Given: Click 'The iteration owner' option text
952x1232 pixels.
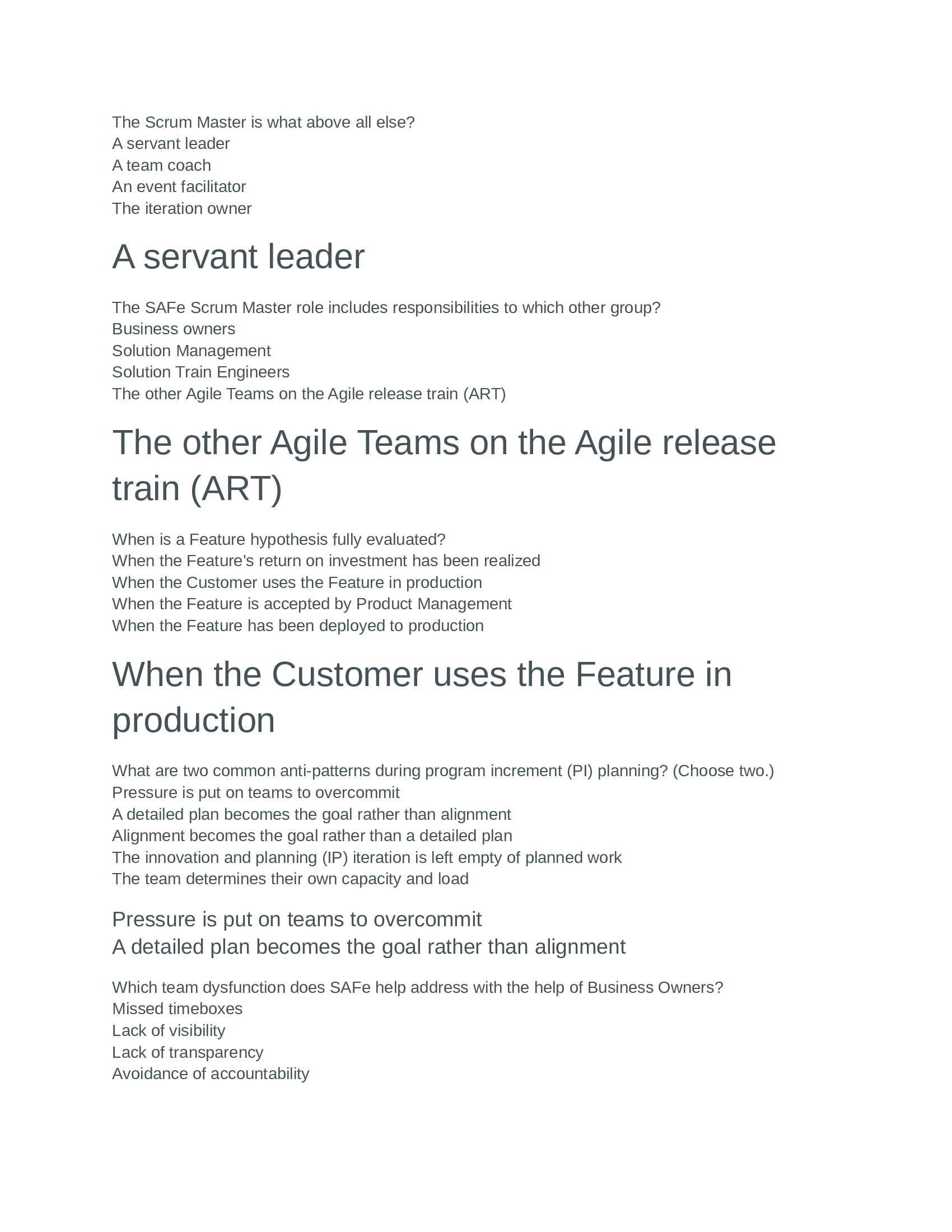Looking at the screenshot, I should click(181, 209).
